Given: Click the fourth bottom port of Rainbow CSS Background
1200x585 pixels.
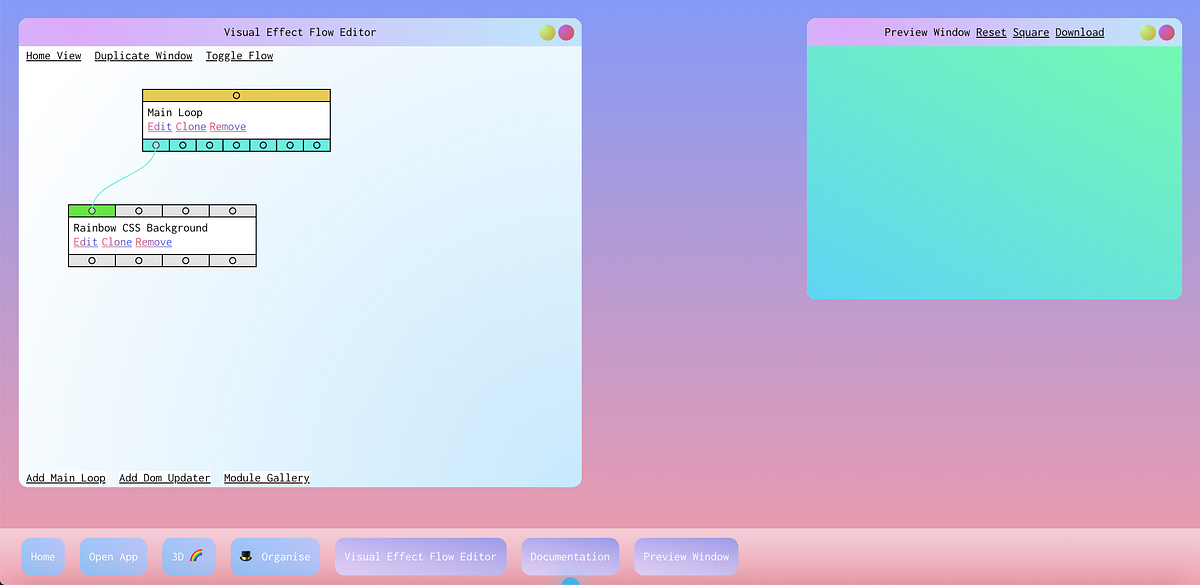Looking at the screenshot, I should pos(232,260).
